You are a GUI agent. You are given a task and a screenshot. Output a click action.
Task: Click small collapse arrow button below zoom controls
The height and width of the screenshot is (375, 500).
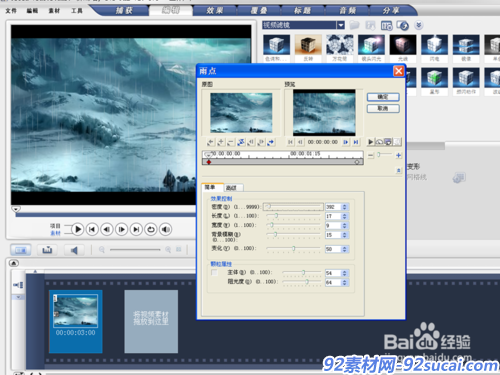(398, 170)
